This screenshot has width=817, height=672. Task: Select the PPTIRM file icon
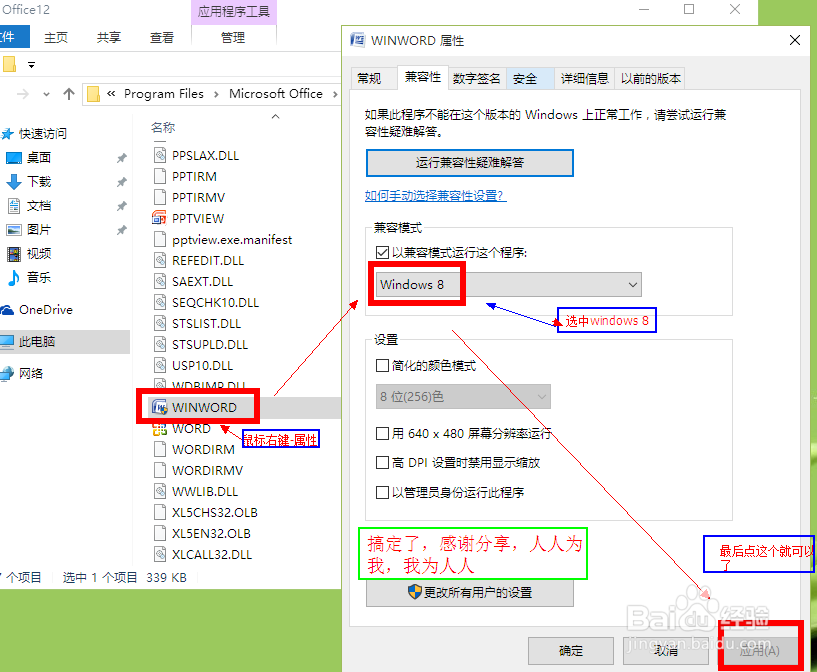160,176
